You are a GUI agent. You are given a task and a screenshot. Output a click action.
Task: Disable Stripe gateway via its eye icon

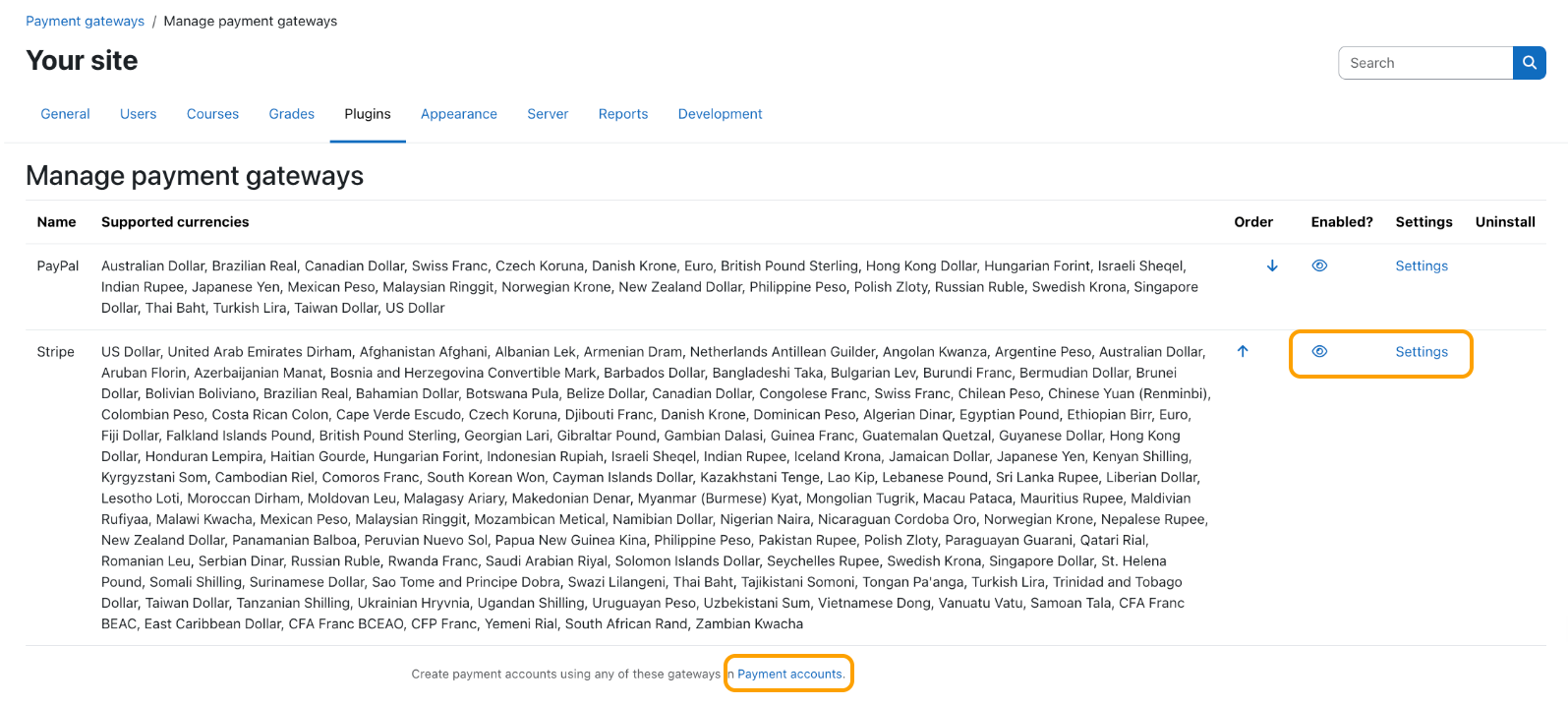(x=1319, y=351)
